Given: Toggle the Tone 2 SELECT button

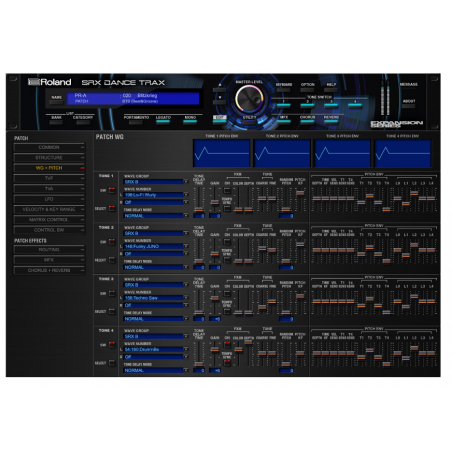Looking at the screenshot, I should tap(112, 260).
